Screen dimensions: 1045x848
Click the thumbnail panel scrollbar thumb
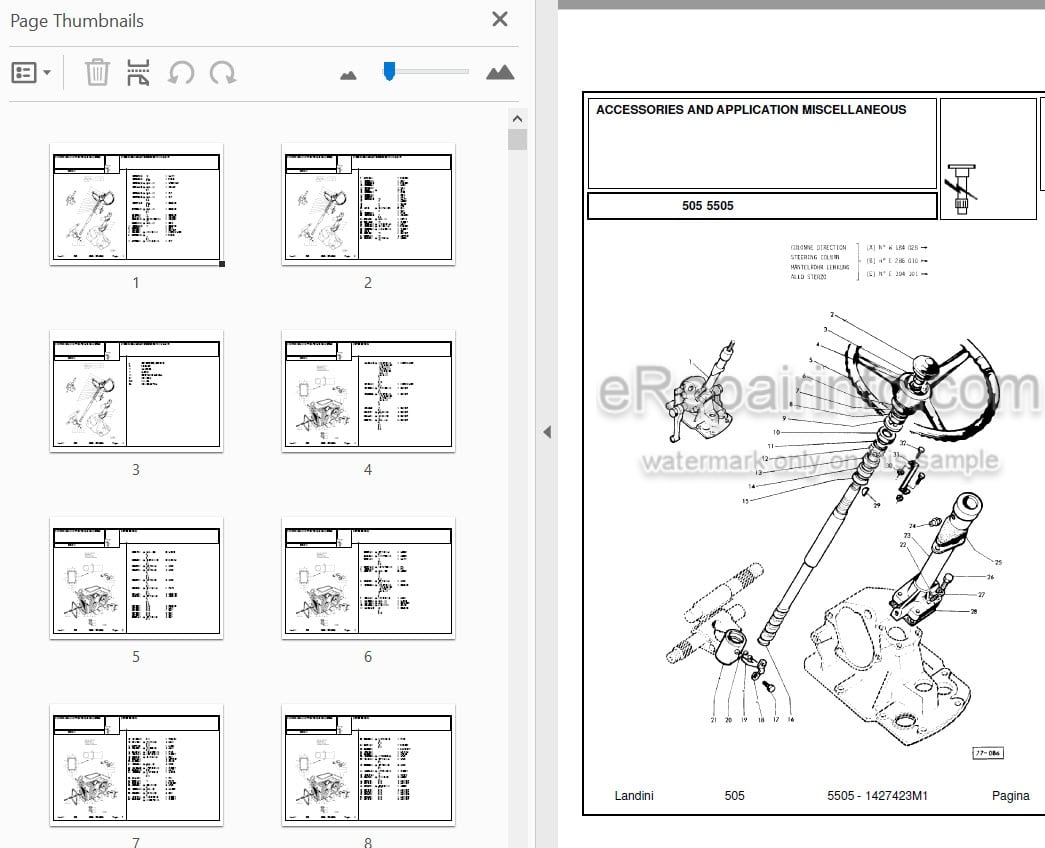517,139
